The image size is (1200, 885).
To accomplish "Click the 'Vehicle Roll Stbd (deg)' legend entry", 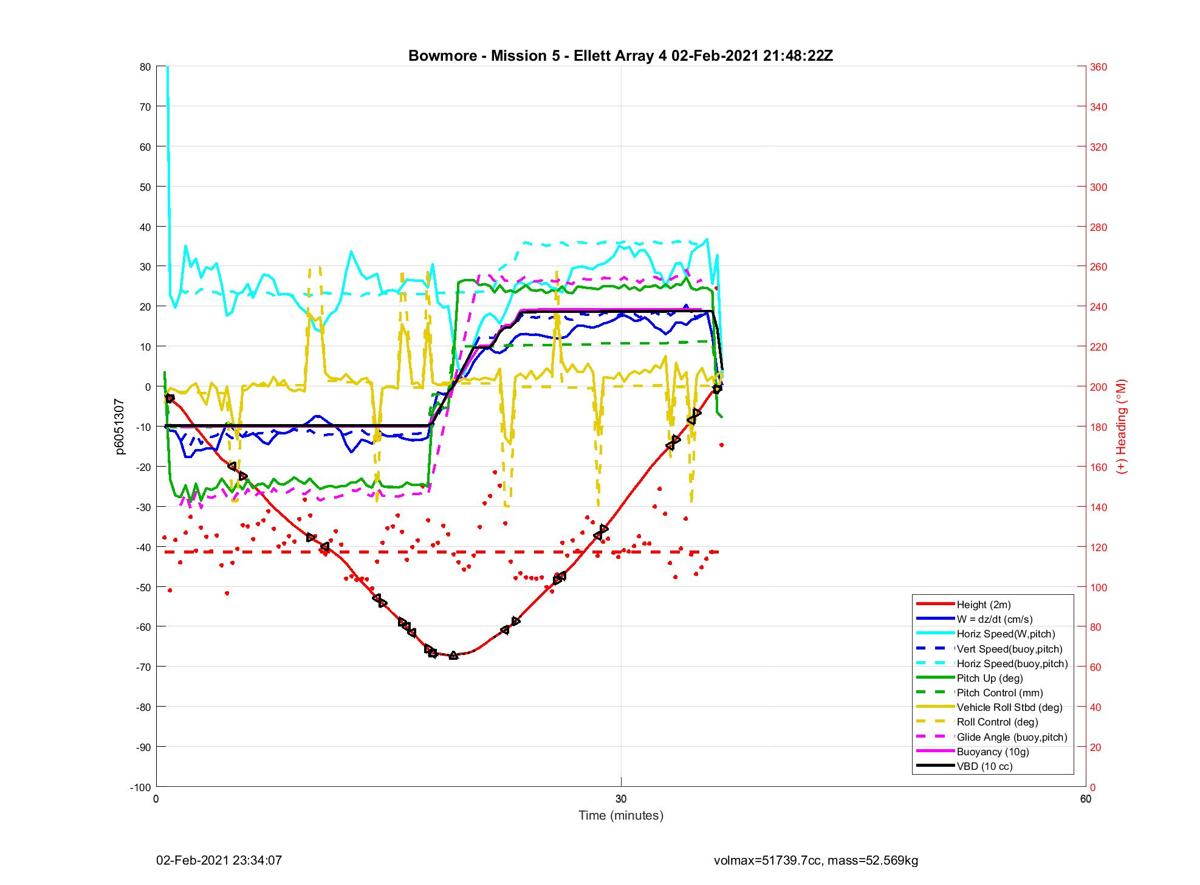I will click(1009, 707).
